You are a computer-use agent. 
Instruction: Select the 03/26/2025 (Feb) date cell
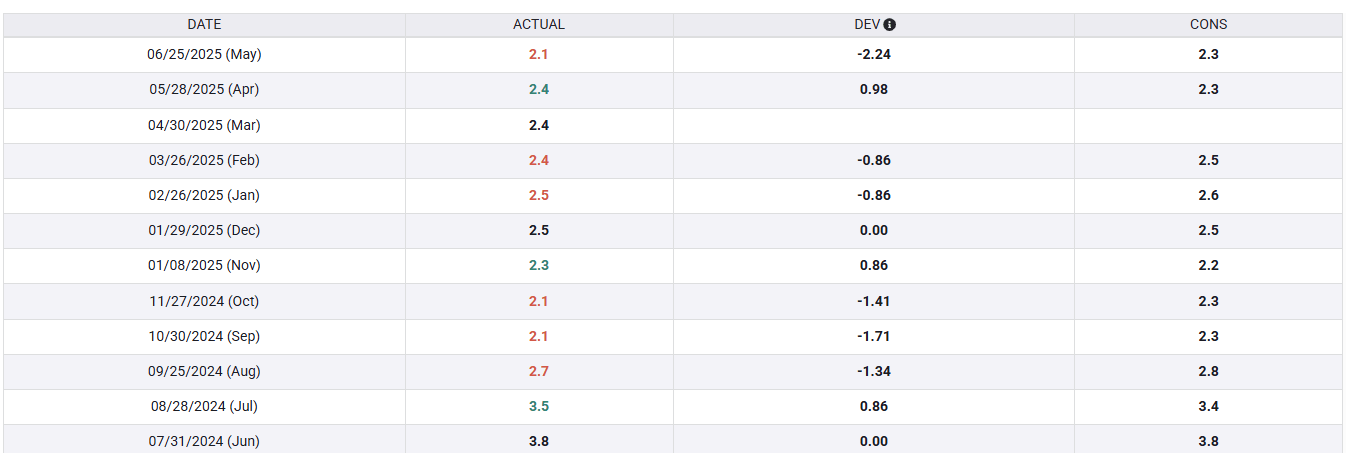(x=204, y=160)
